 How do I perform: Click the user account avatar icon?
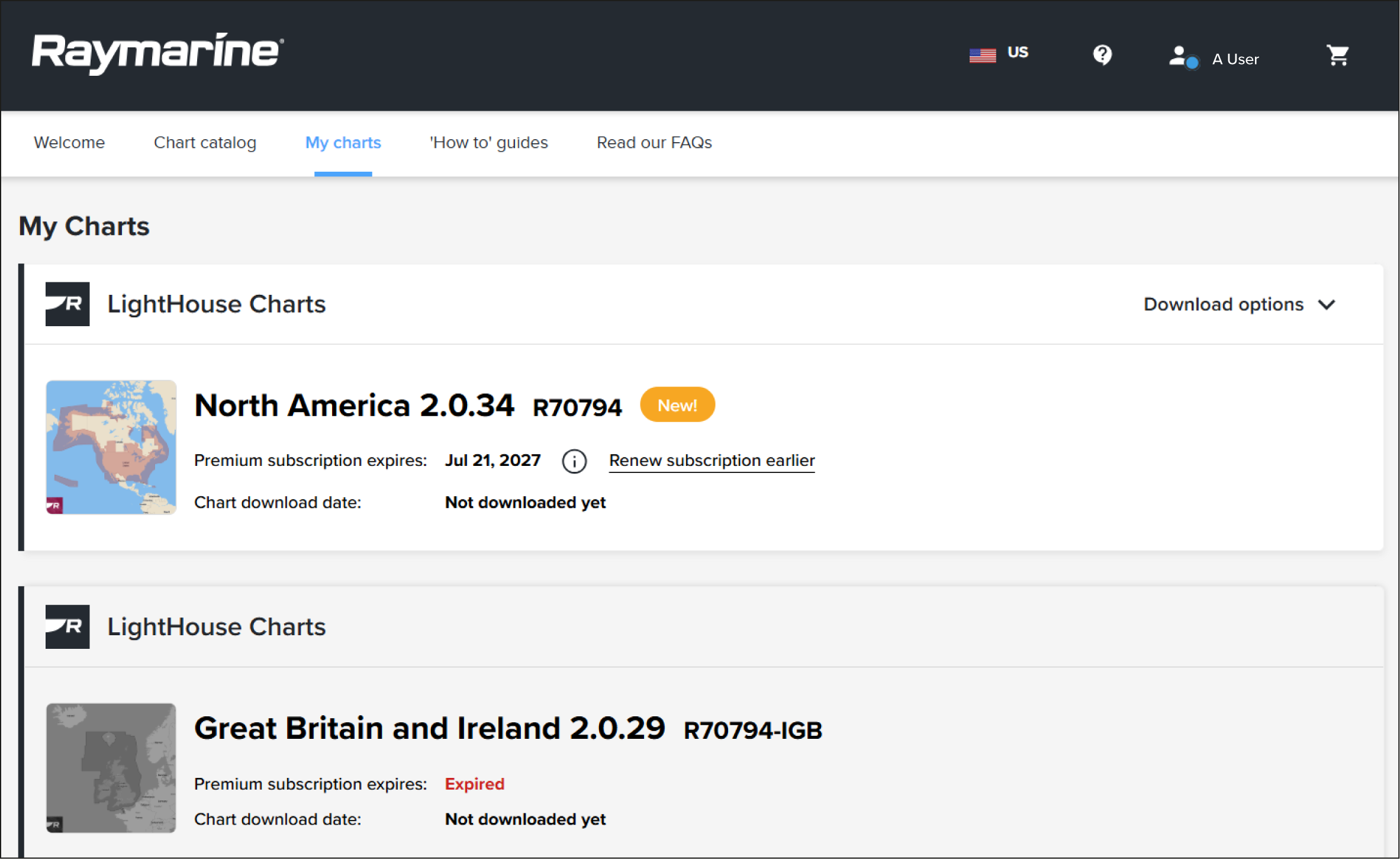click(x=1182, y=57)
